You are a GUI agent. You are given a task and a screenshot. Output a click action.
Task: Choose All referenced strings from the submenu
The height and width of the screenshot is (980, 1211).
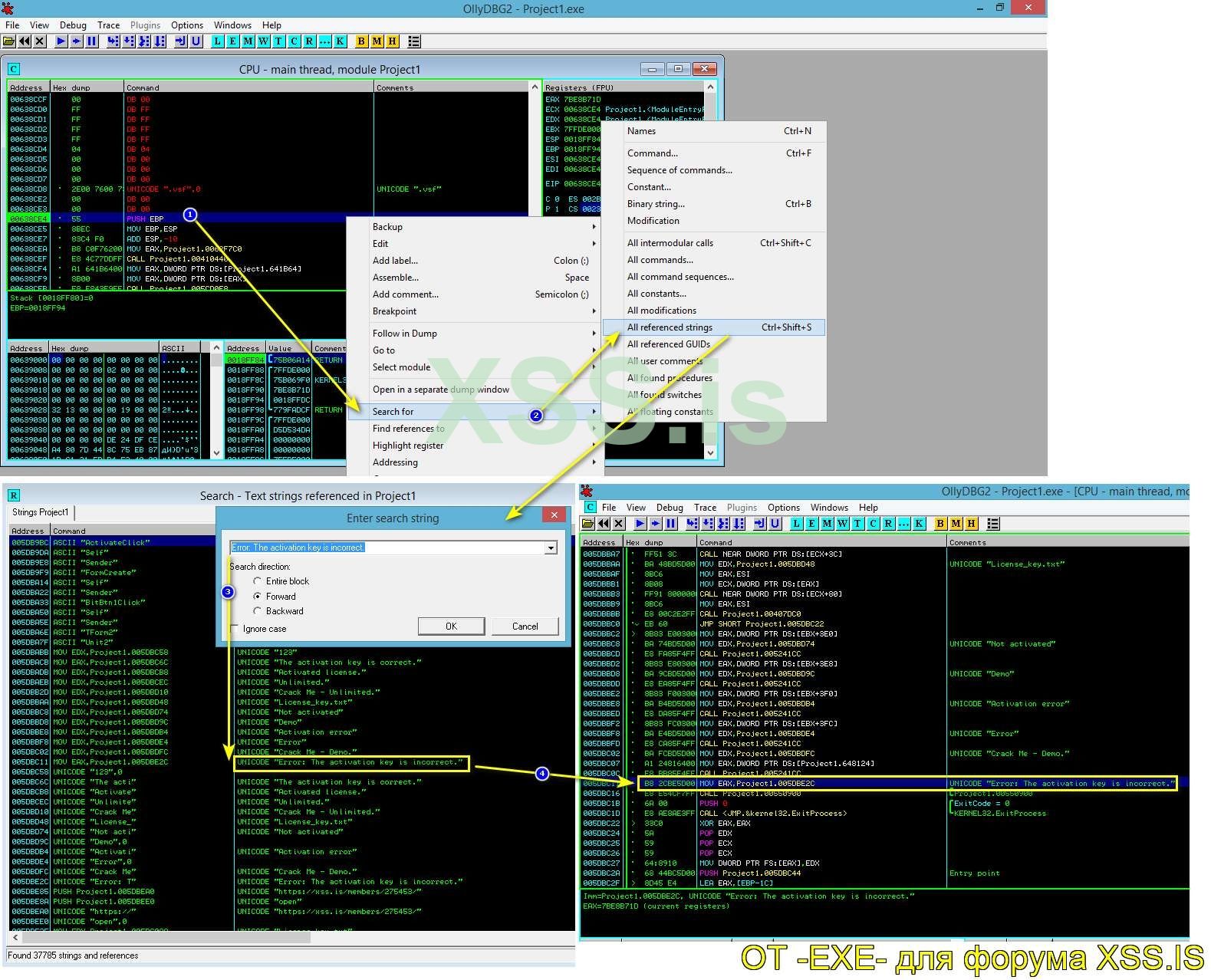714,327
